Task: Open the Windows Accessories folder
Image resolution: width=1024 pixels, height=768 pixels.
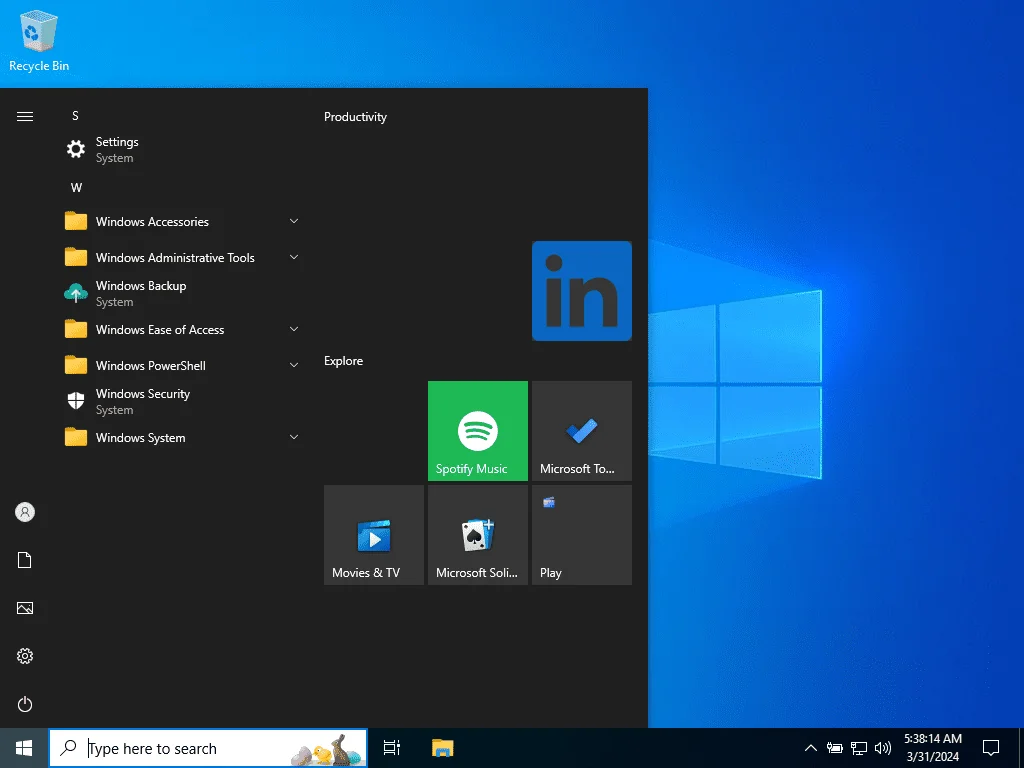Action: (182, 221)
